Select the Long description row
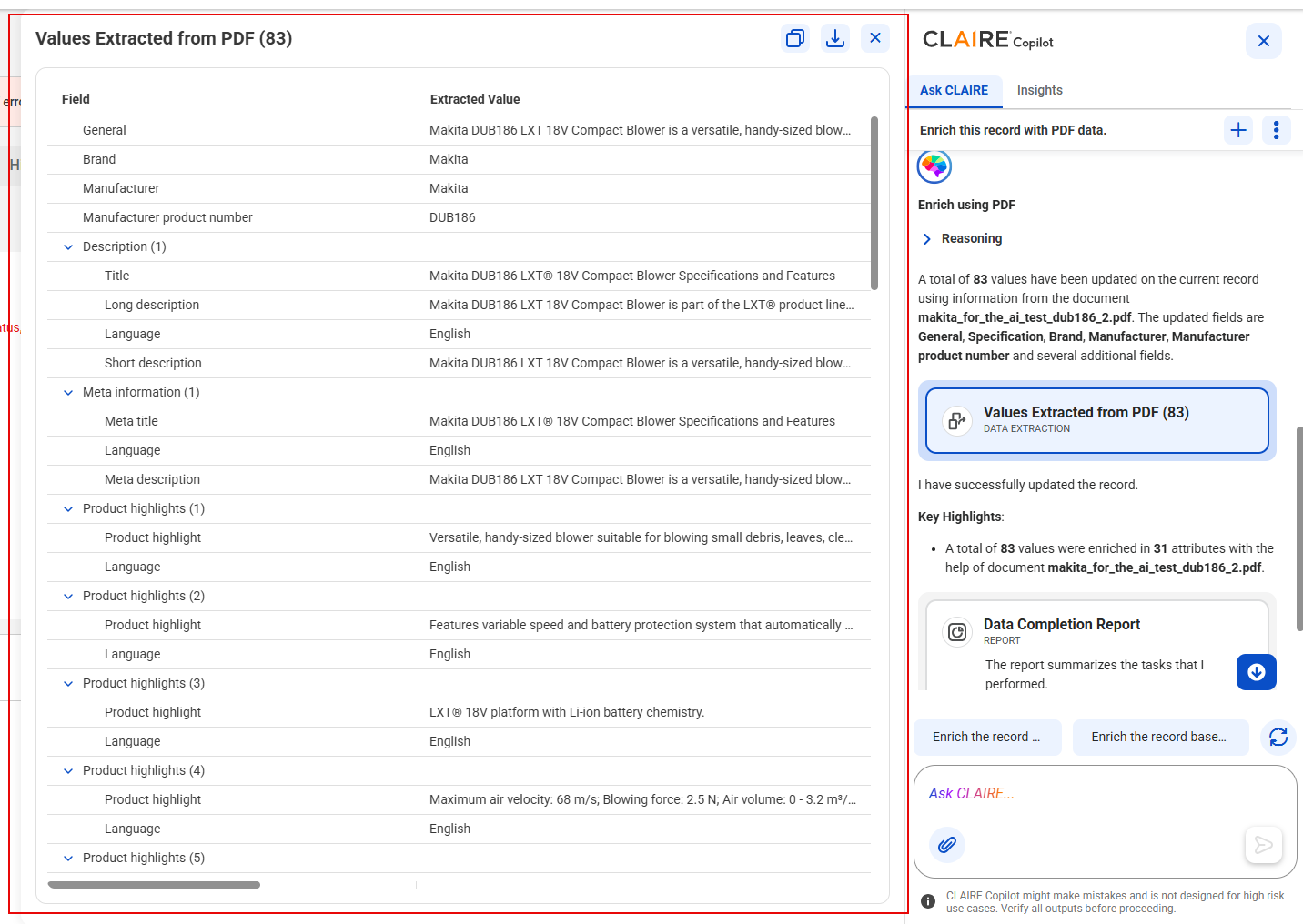The image size is (1303, 924). pyautogui.click(x=459, y=305)
